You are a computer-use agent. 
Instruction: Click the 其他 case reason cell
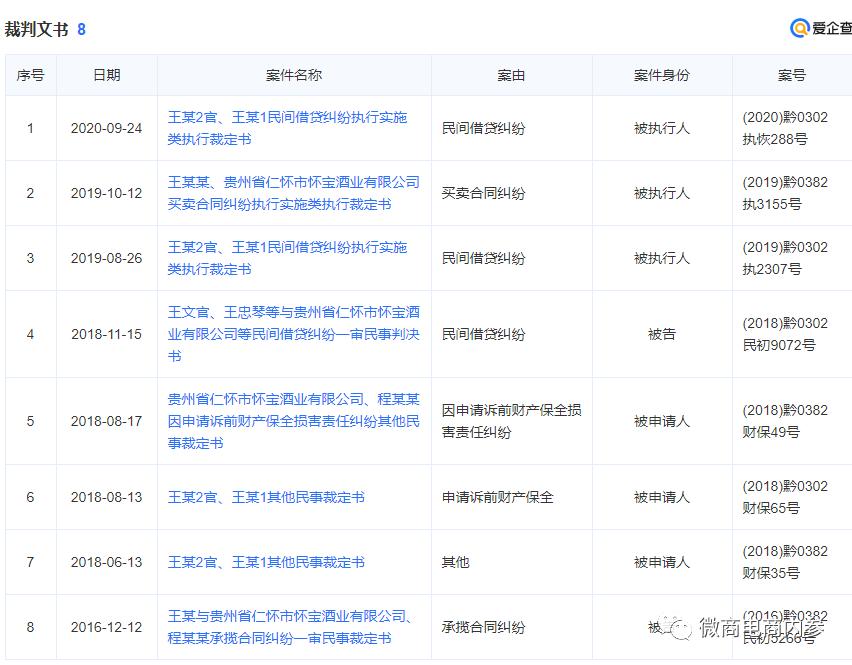[455, 562]
